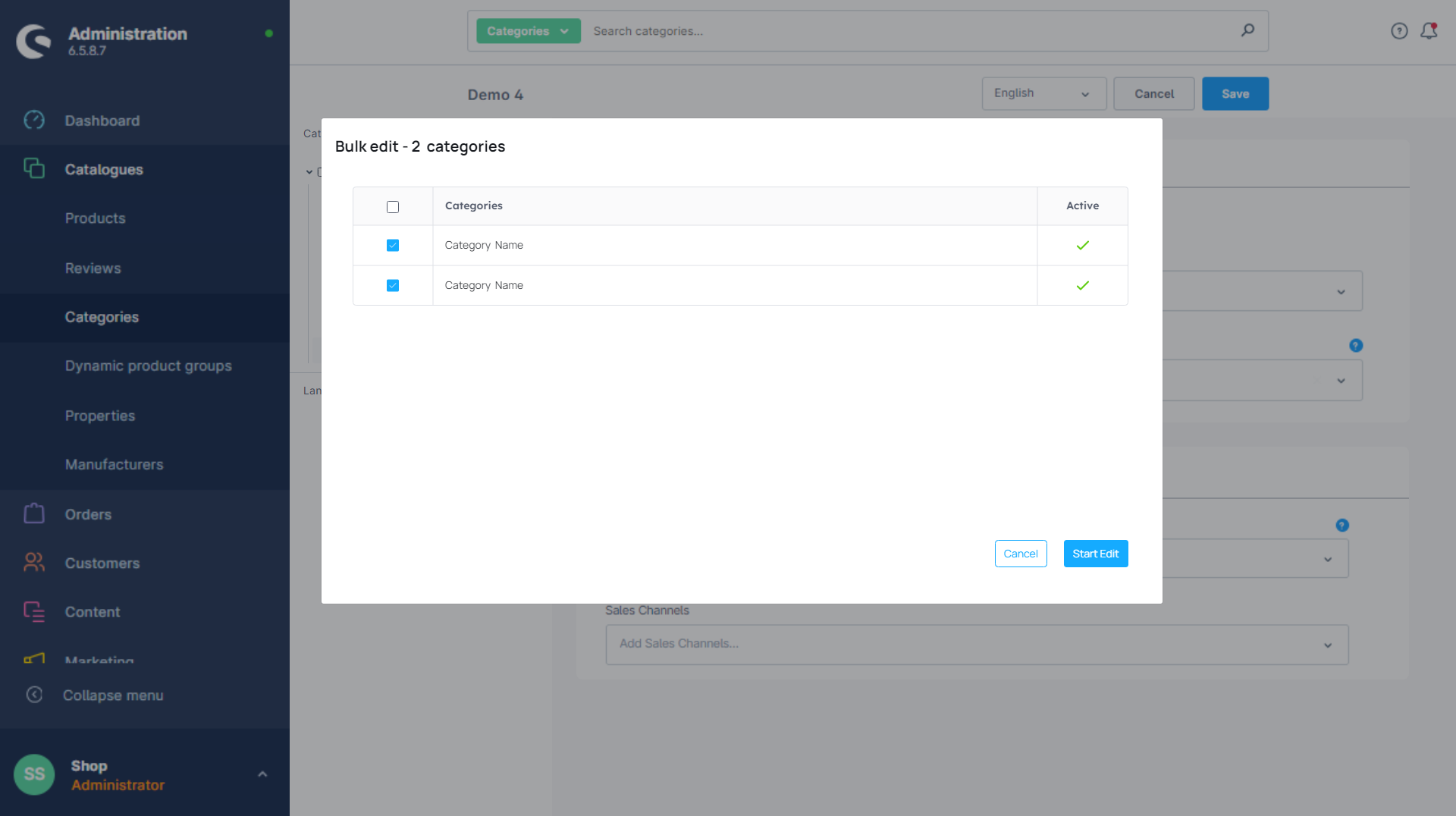The width and height of the screenshot is (1456, 816).
Task: Expand the Add Sales Channels dropdown
Action: tap(977, 644)
